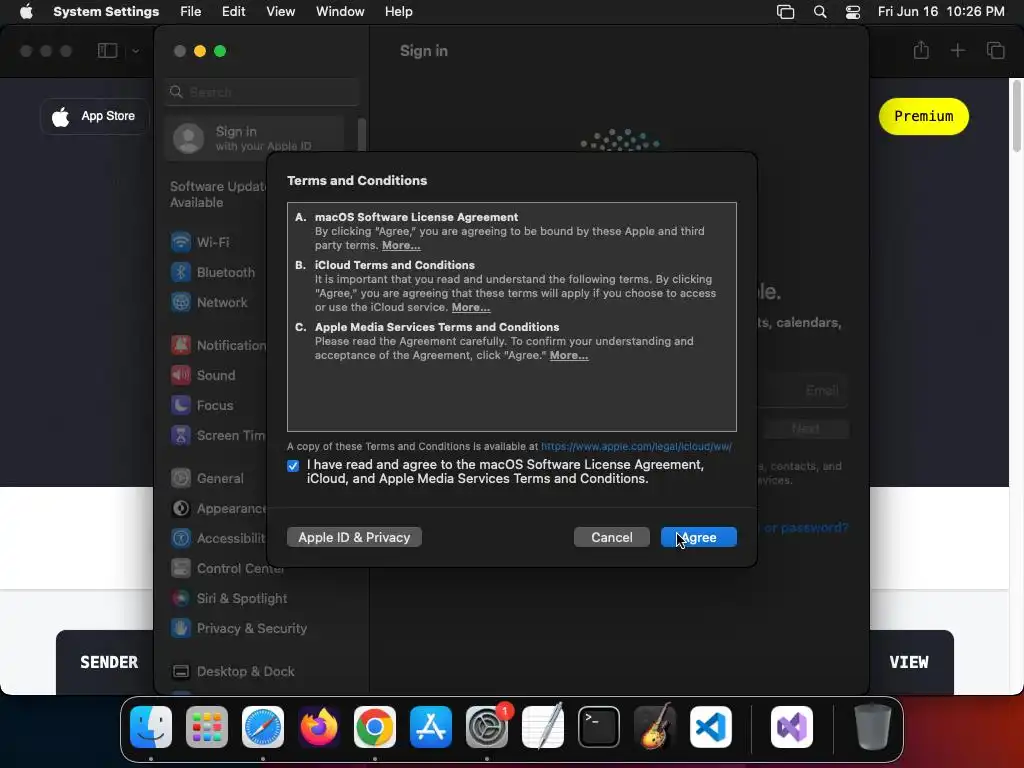Open Control Center in menu bar

point(852,12)
